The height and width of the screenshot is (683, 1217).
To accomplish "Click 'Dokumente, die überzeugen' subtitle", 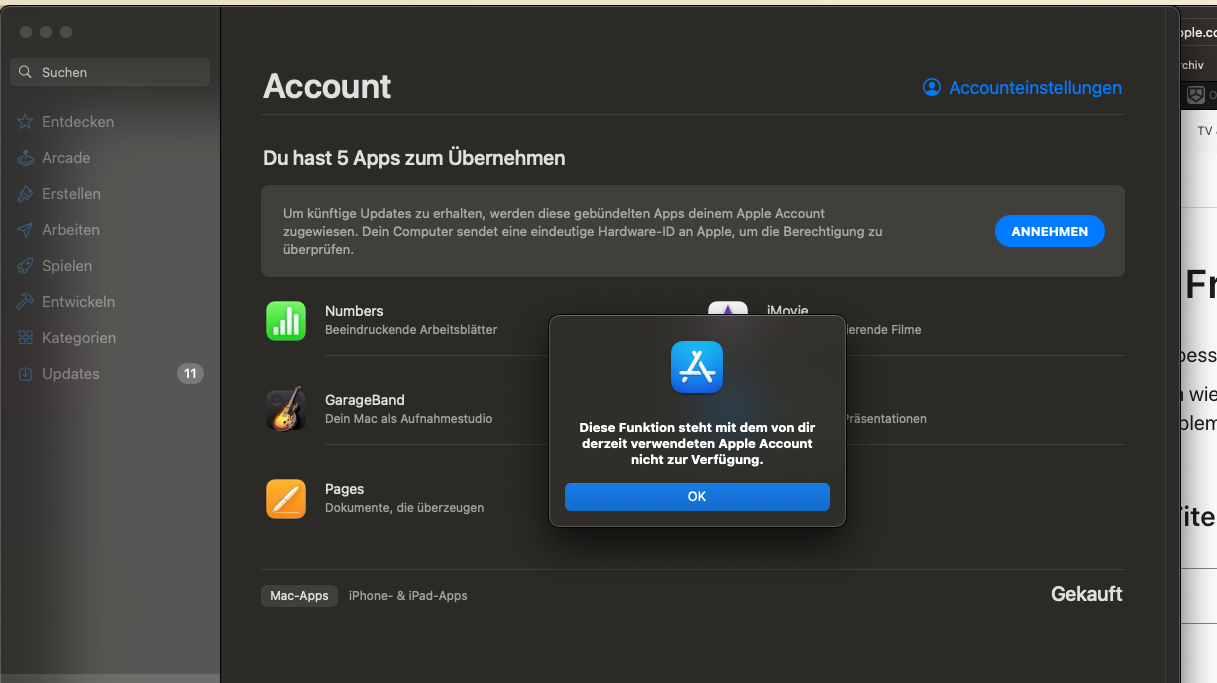I will coord(404,508).
